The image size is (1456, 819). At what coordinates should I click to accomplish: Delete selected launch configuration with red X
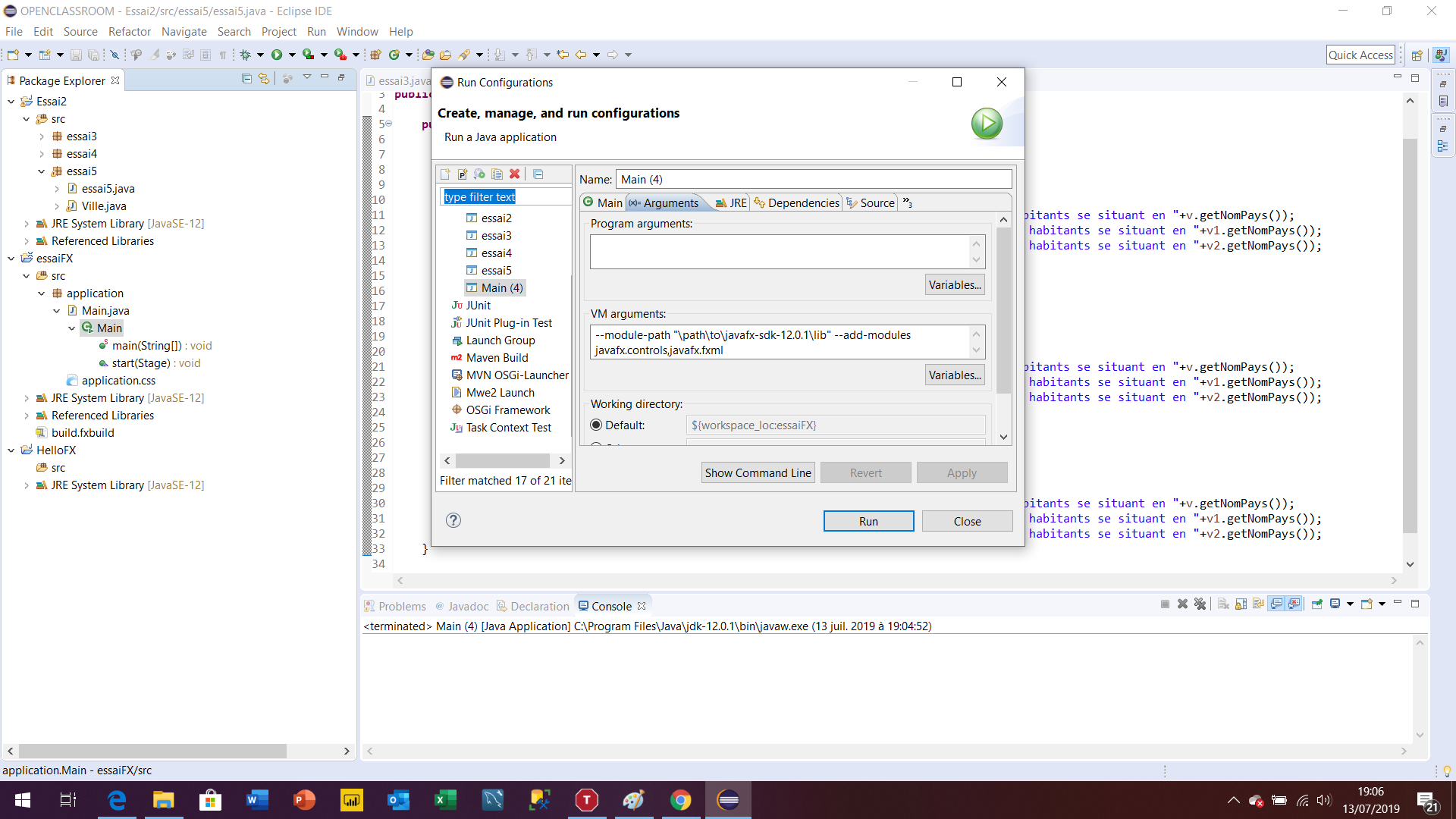pyautogui.click(x=515, y=174)
